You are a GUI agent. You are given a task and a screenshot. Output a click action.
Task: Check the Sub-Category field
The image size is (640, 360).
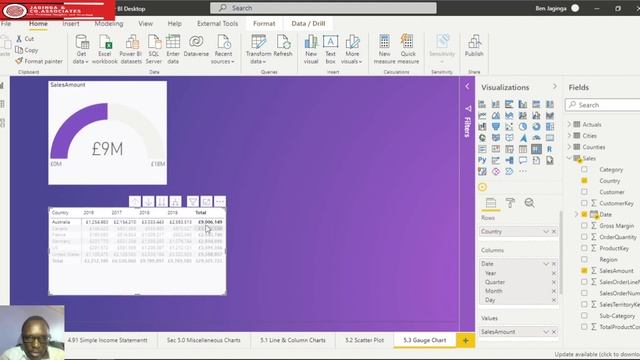click(584, 316)
